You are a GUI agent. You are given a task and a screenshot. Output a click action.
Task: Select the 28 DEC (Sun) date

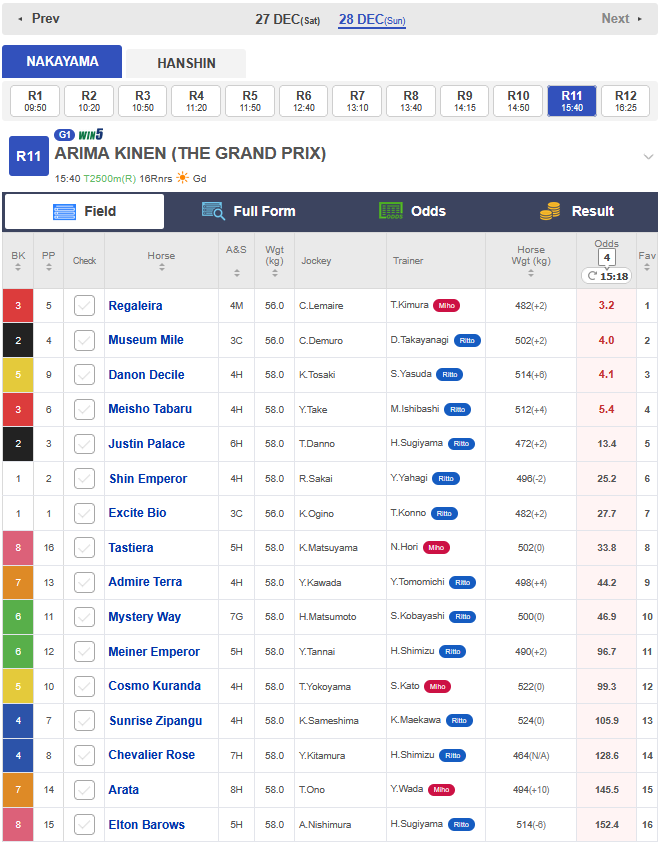point(372,20)
